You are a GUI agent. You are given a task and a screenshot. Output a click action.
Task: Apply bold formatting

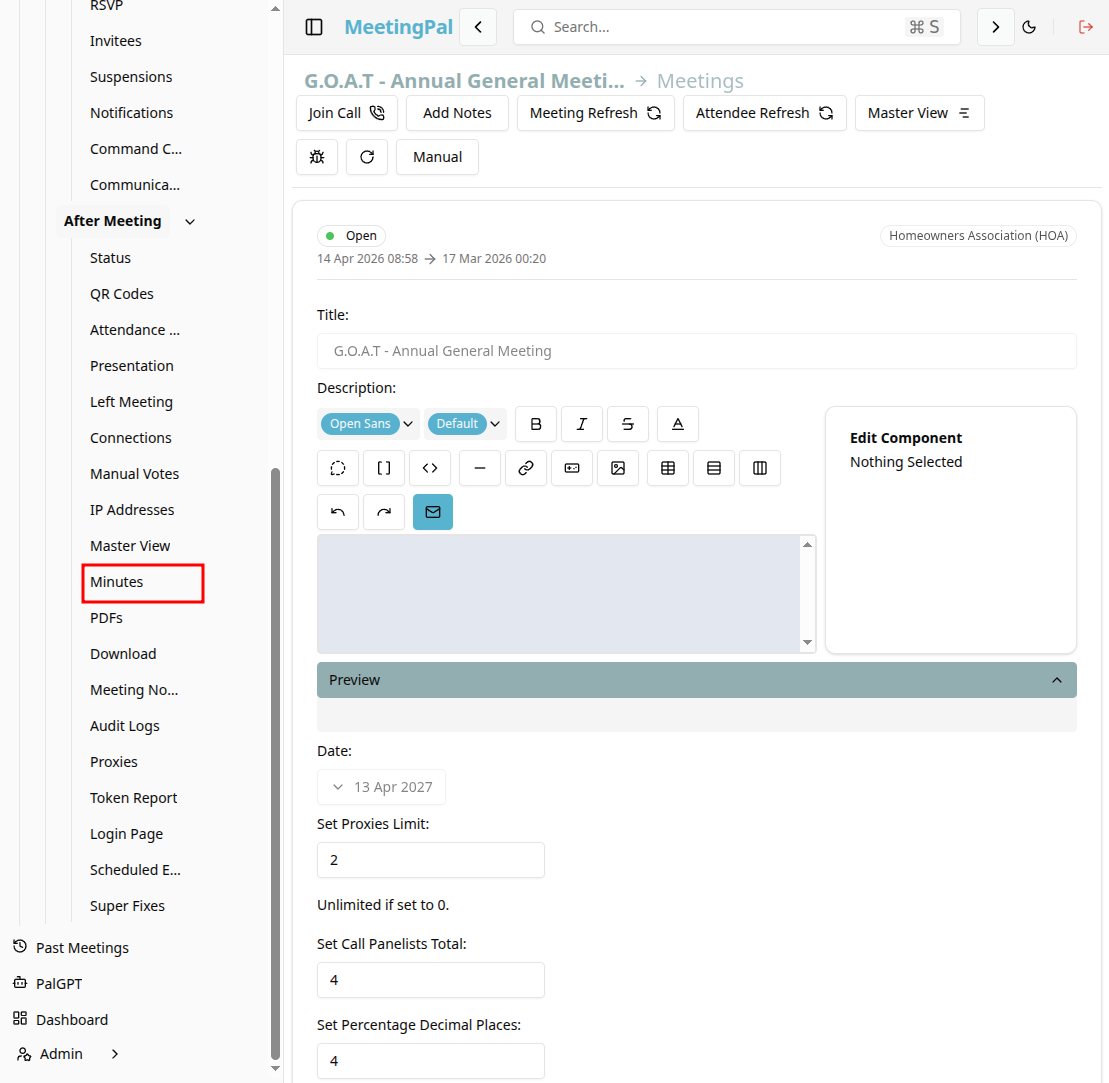(x=536, y=424)
